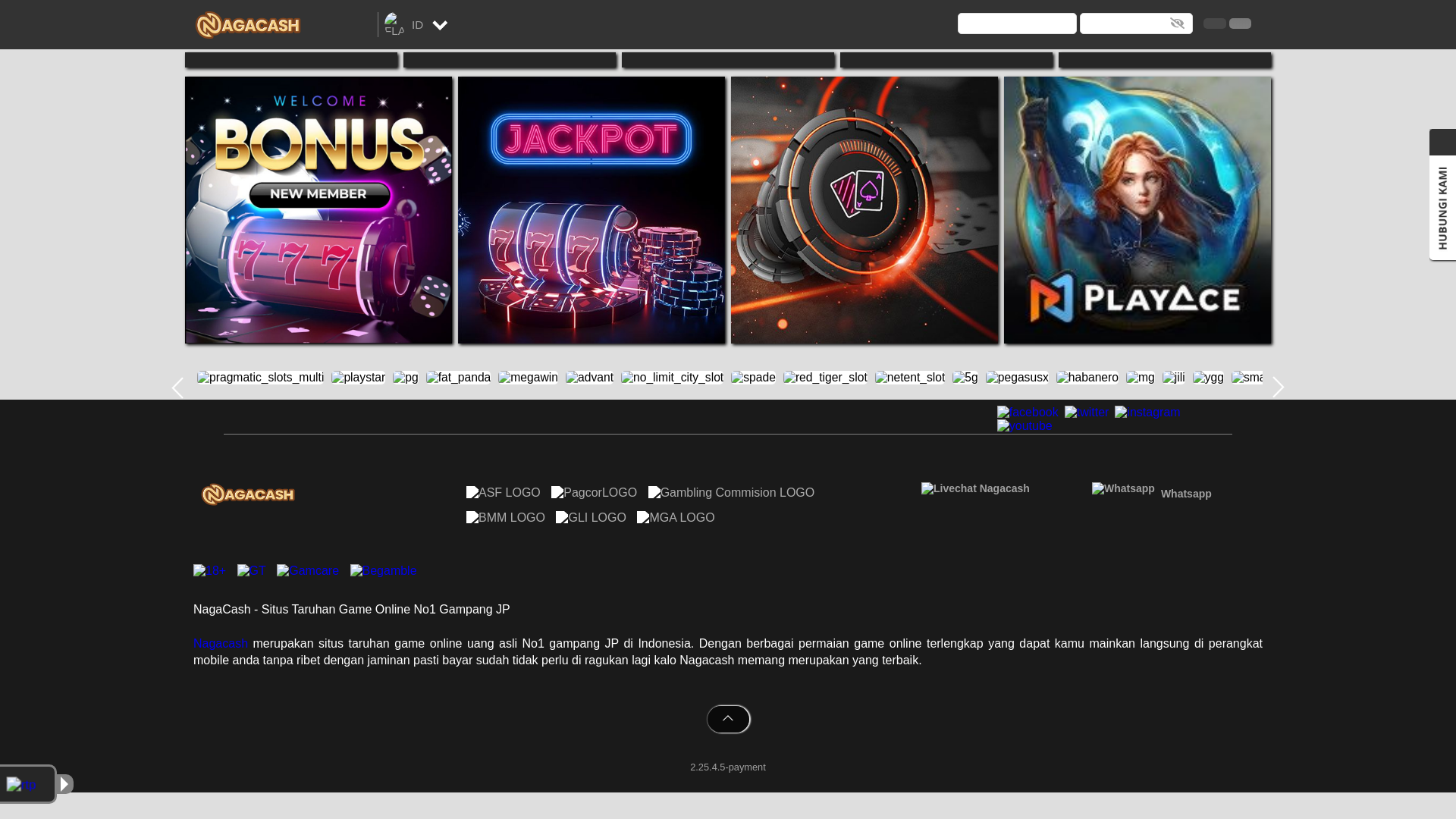Click the first dark header button
This screenshot has height=819, width=1456.
[1214, 24]
